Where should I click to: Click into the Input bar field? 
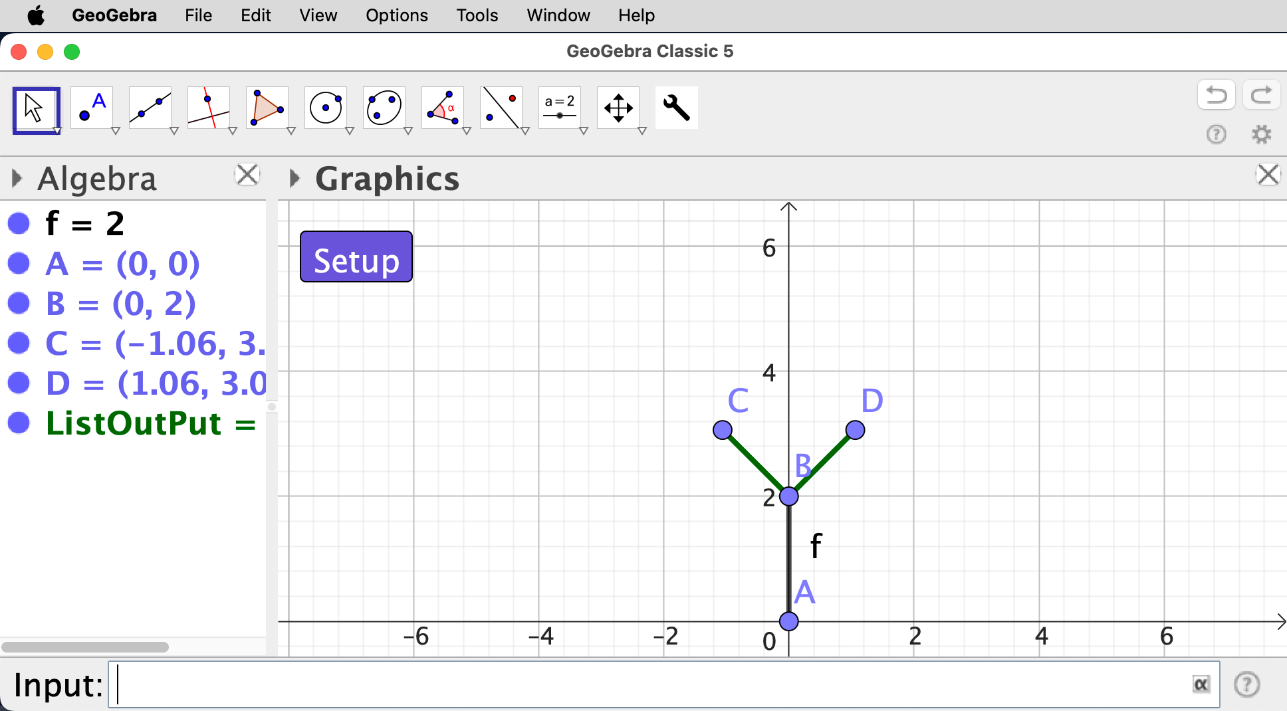pyautogui.click(x=650, y=685)
